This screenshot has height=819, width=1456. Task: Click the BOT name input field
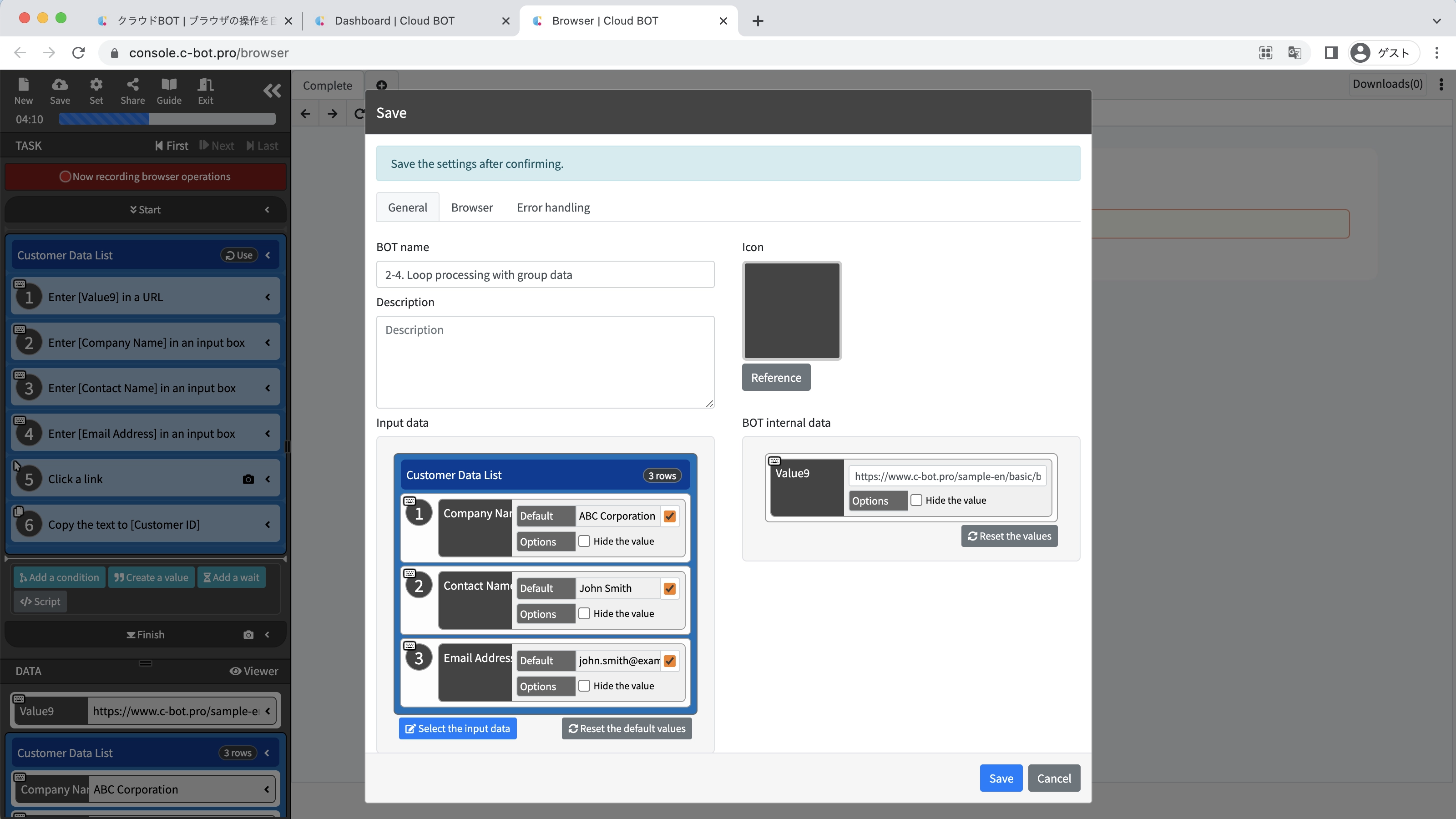545,275
